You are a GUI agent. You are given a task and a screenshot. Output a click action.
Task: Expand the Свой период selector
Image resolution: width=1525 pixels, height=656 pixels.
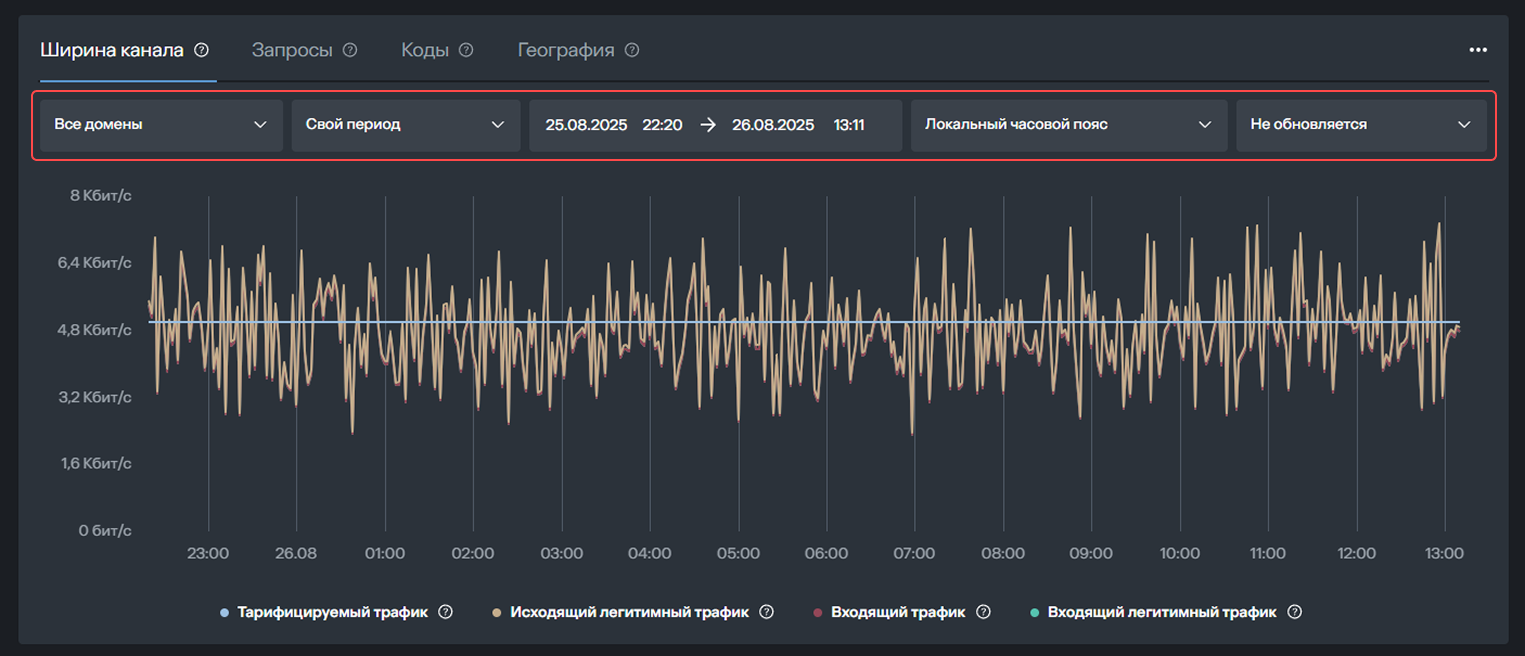pyautogui.click(x=405, y=124)
